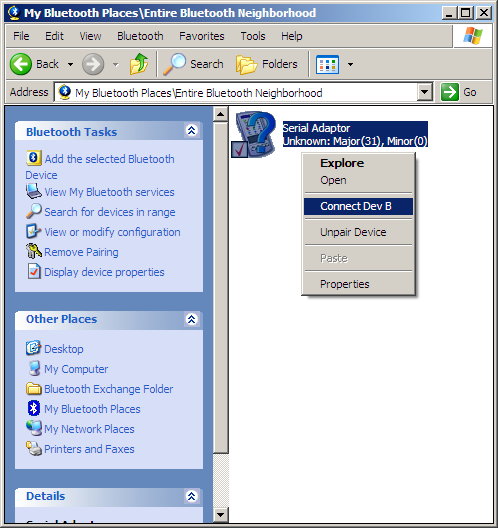Image resolution: width=498 pixels, height=528 pixels.
Task: Click the Views grid icon
Action: click(327, 64)
